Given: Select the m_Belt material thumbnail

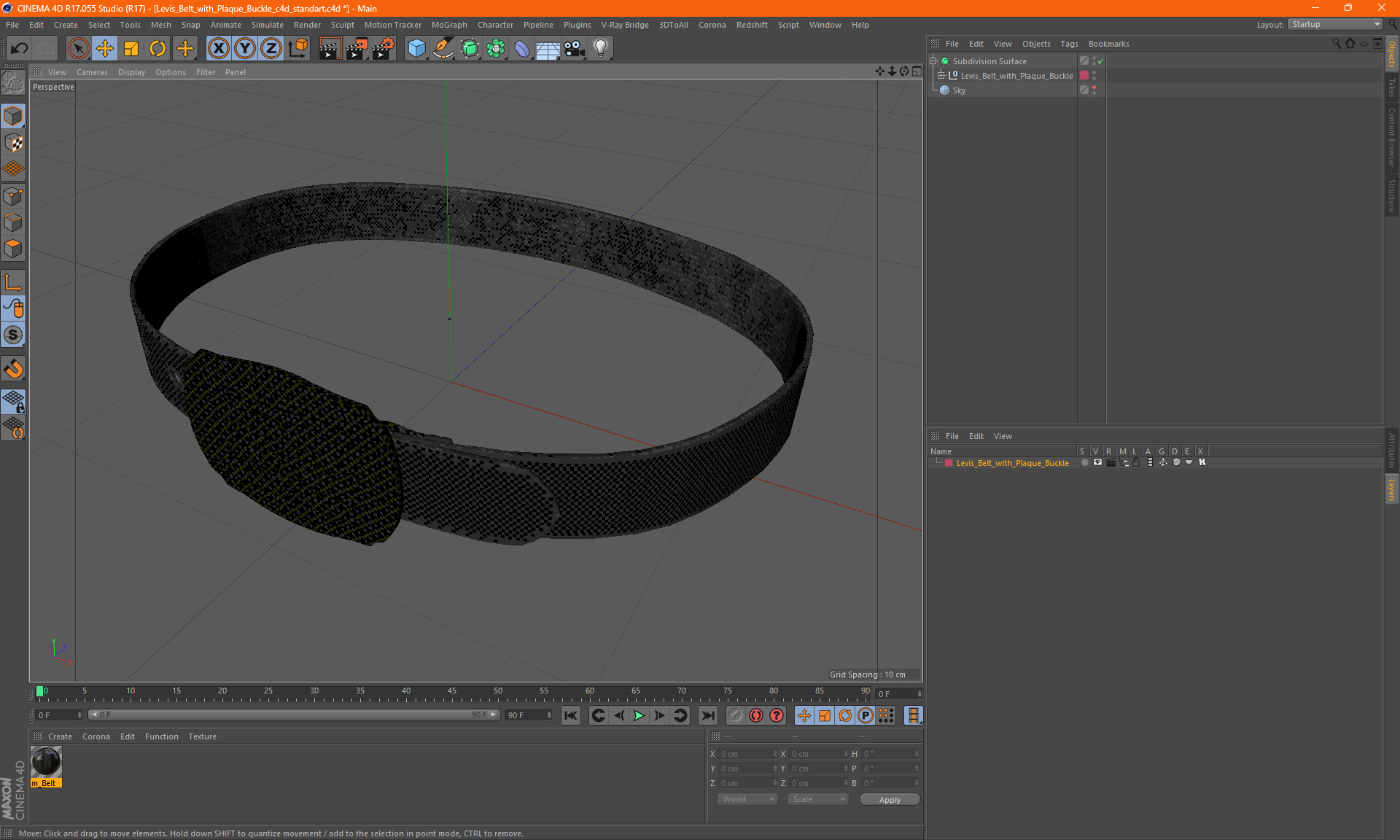Looking at the screenshot, I should click(x=46, y=763).
